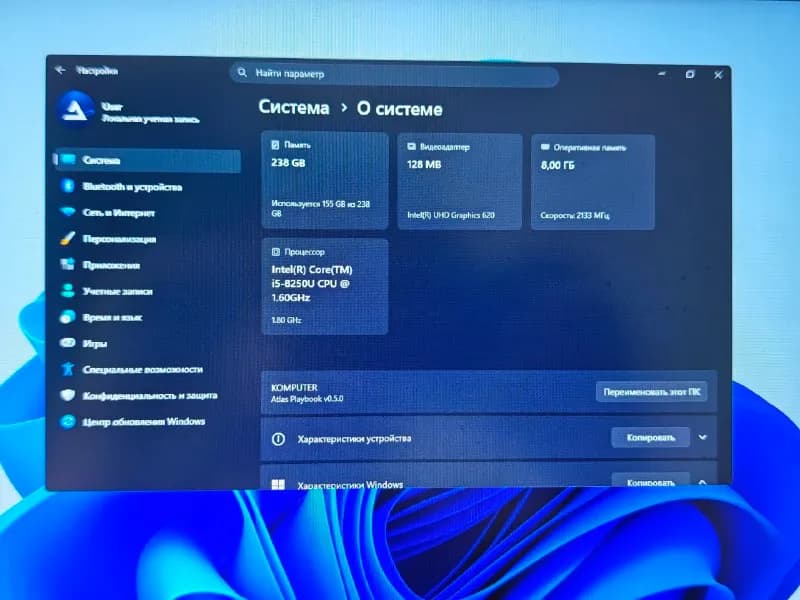The height and width of the screenshot is (600, 800).
Task: Select the Характеристики Windows logo icon
Action: click(x=278, y=484)
